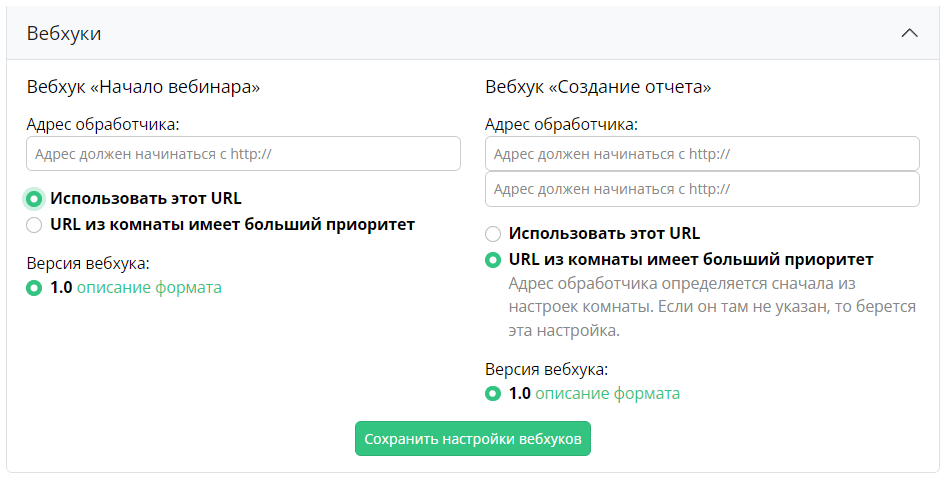947x480 pixels.
Task: Click the Вебхуки panel header title
Action: [64, 33]
